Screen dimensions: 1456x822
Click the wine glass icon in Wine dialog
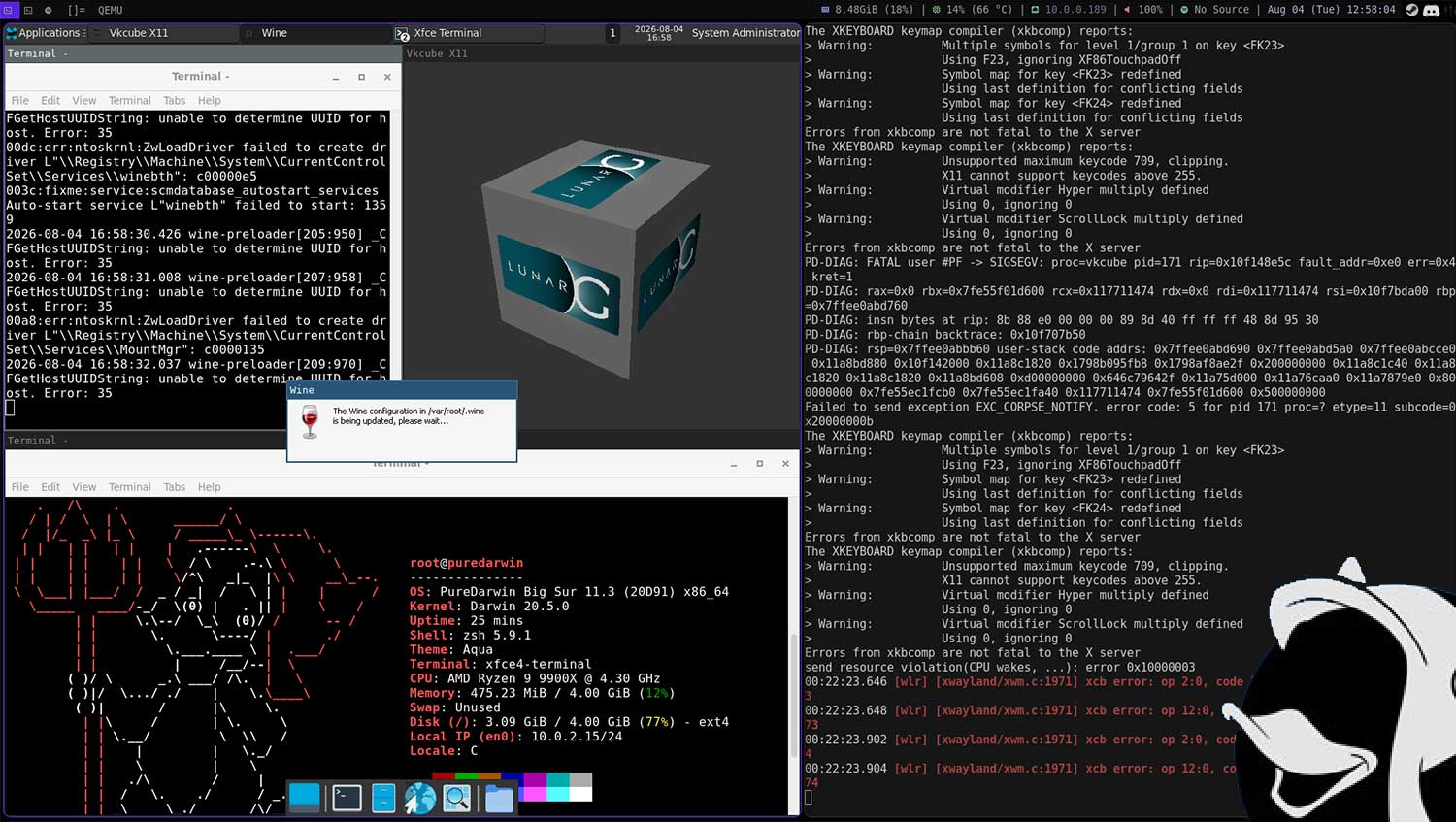[x=310, y=421]
